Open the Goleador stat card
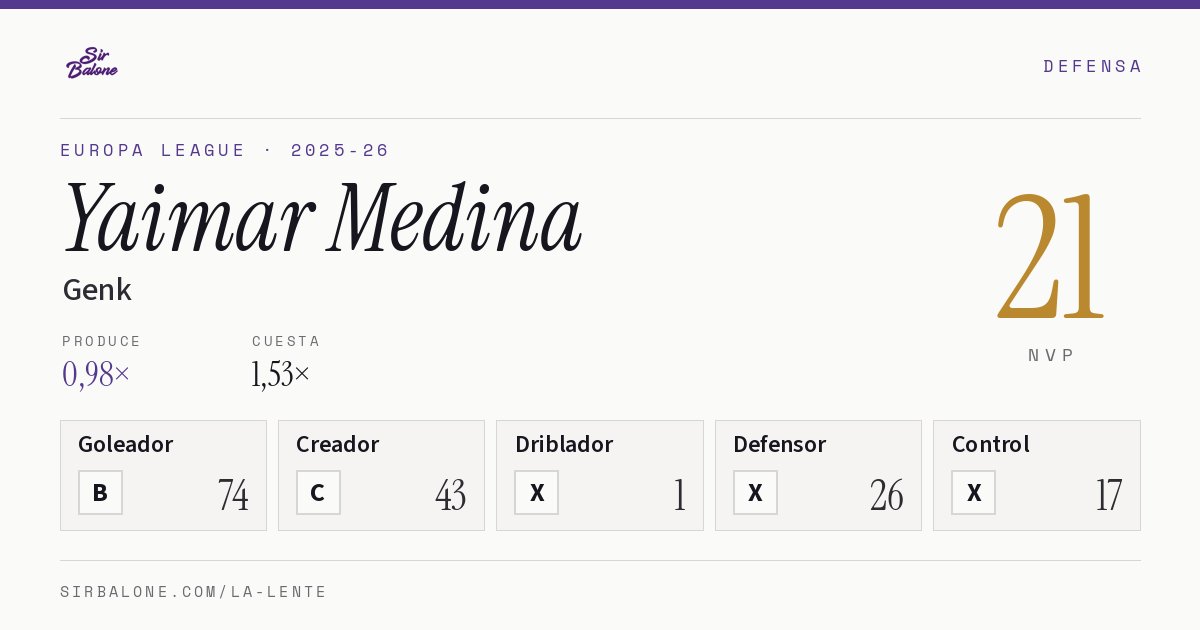 [163, 475]
